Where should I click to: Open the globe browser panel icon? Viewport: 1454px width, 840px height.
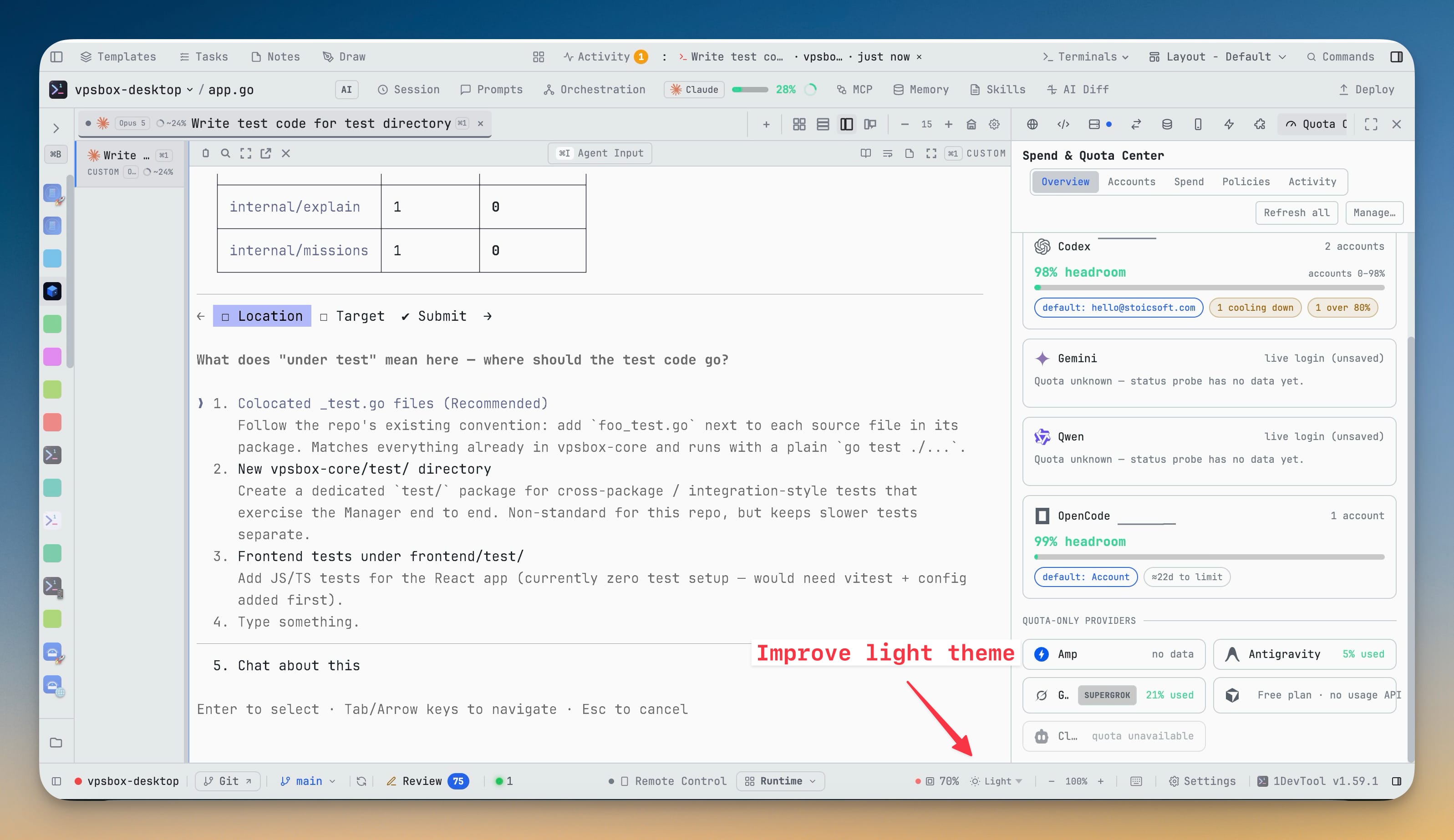pyautogui.click(x=1032, y=124)
